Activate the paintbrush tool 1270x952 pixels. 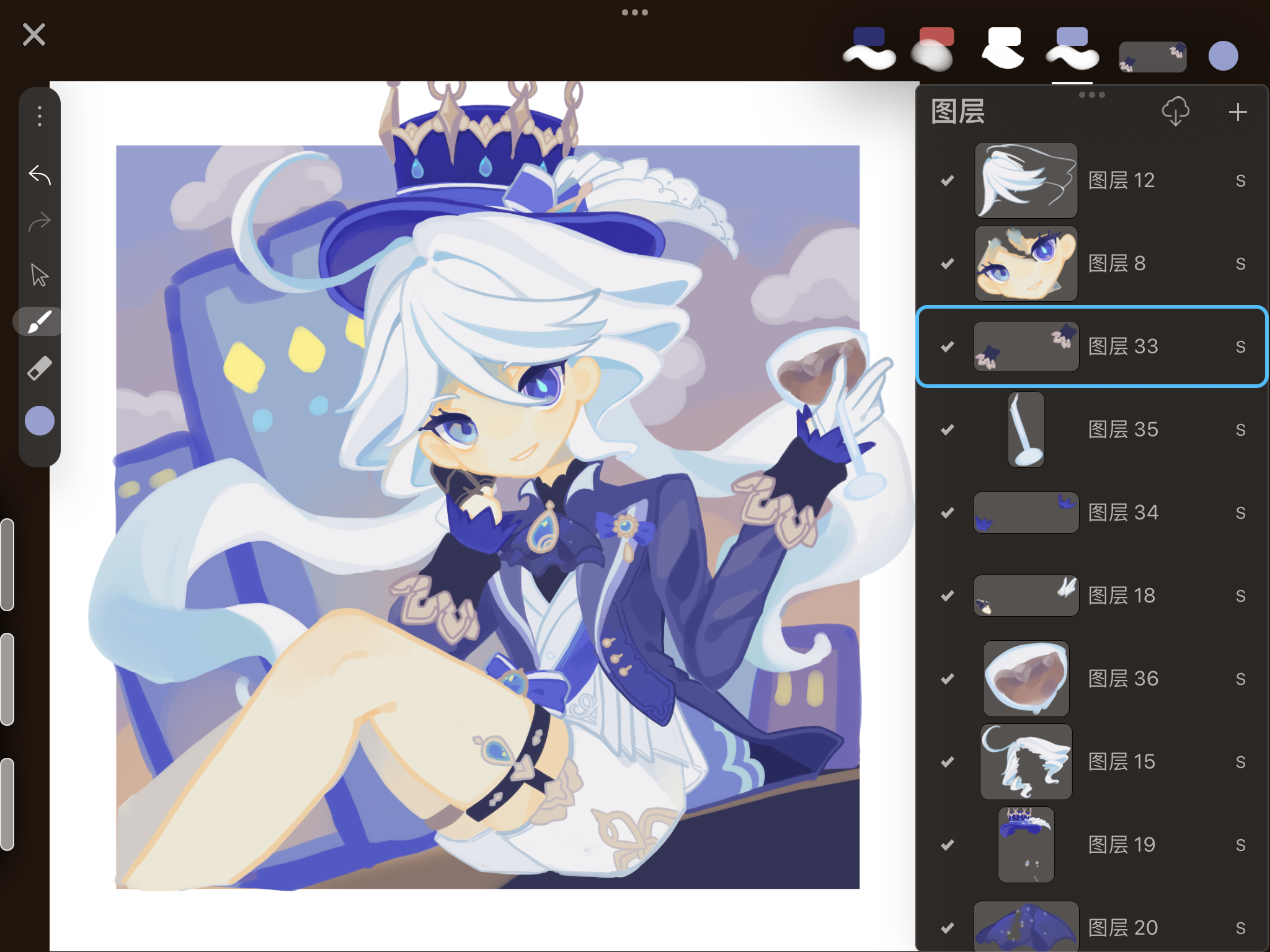(x=38, y=322)
